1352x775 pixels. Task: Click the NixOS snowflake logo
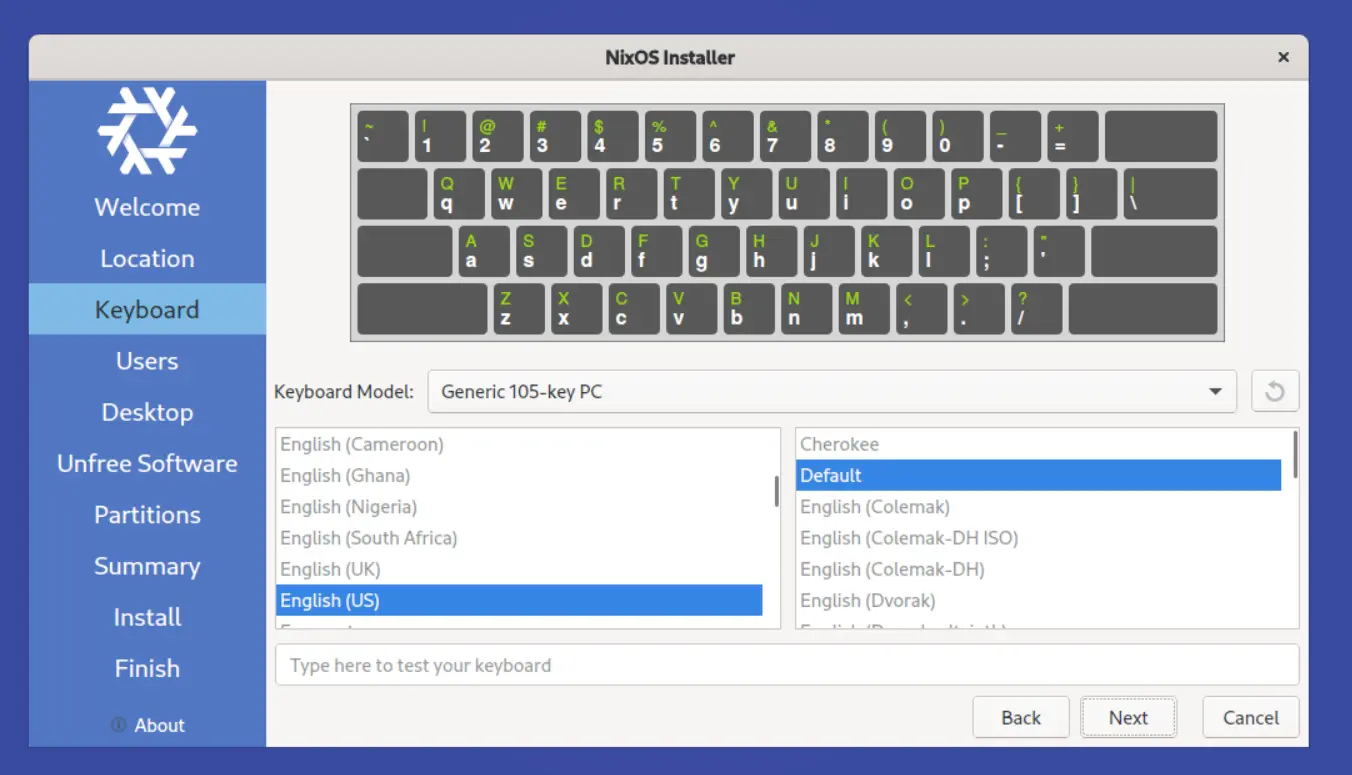click(147, 131)
